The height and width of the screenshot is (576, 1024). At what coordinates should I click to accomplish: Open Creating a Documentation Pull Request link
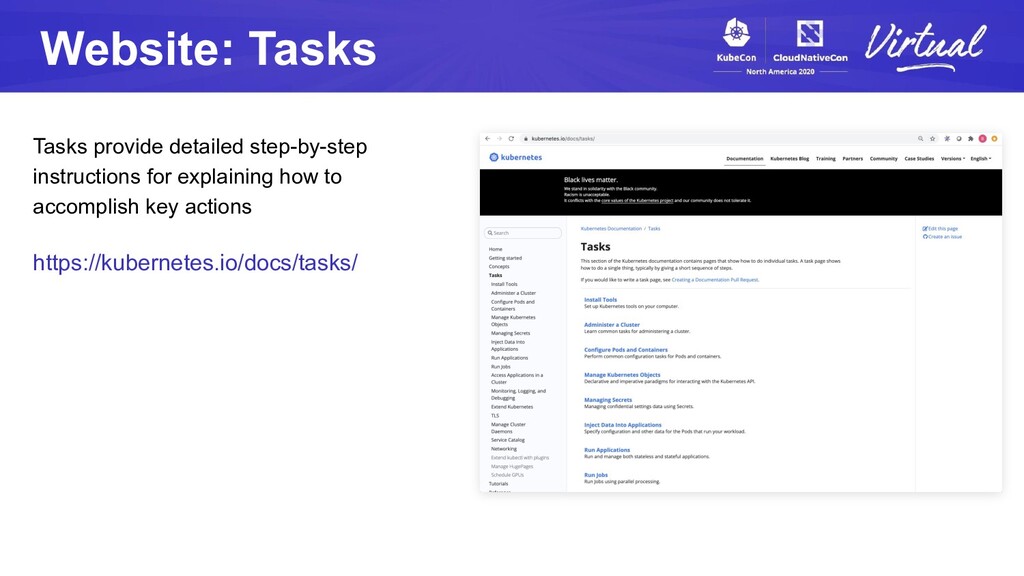coord(715,280)
